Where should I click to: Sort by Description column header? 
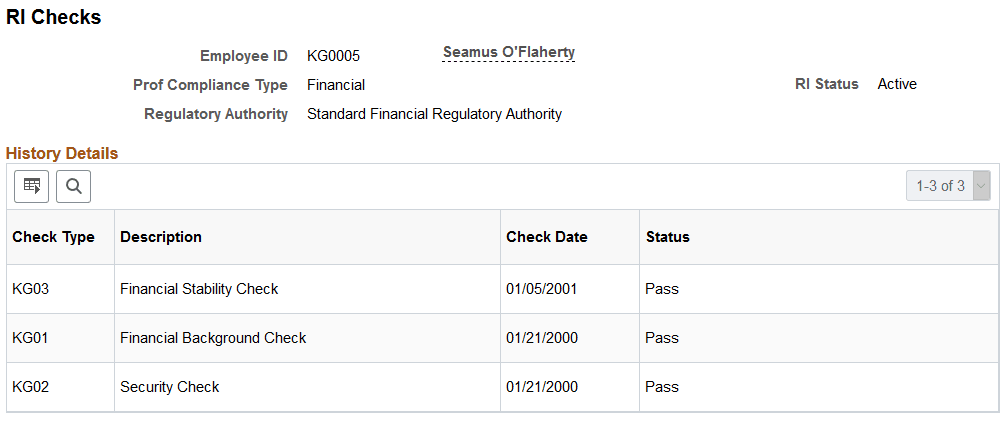click(x=161, y=237)
